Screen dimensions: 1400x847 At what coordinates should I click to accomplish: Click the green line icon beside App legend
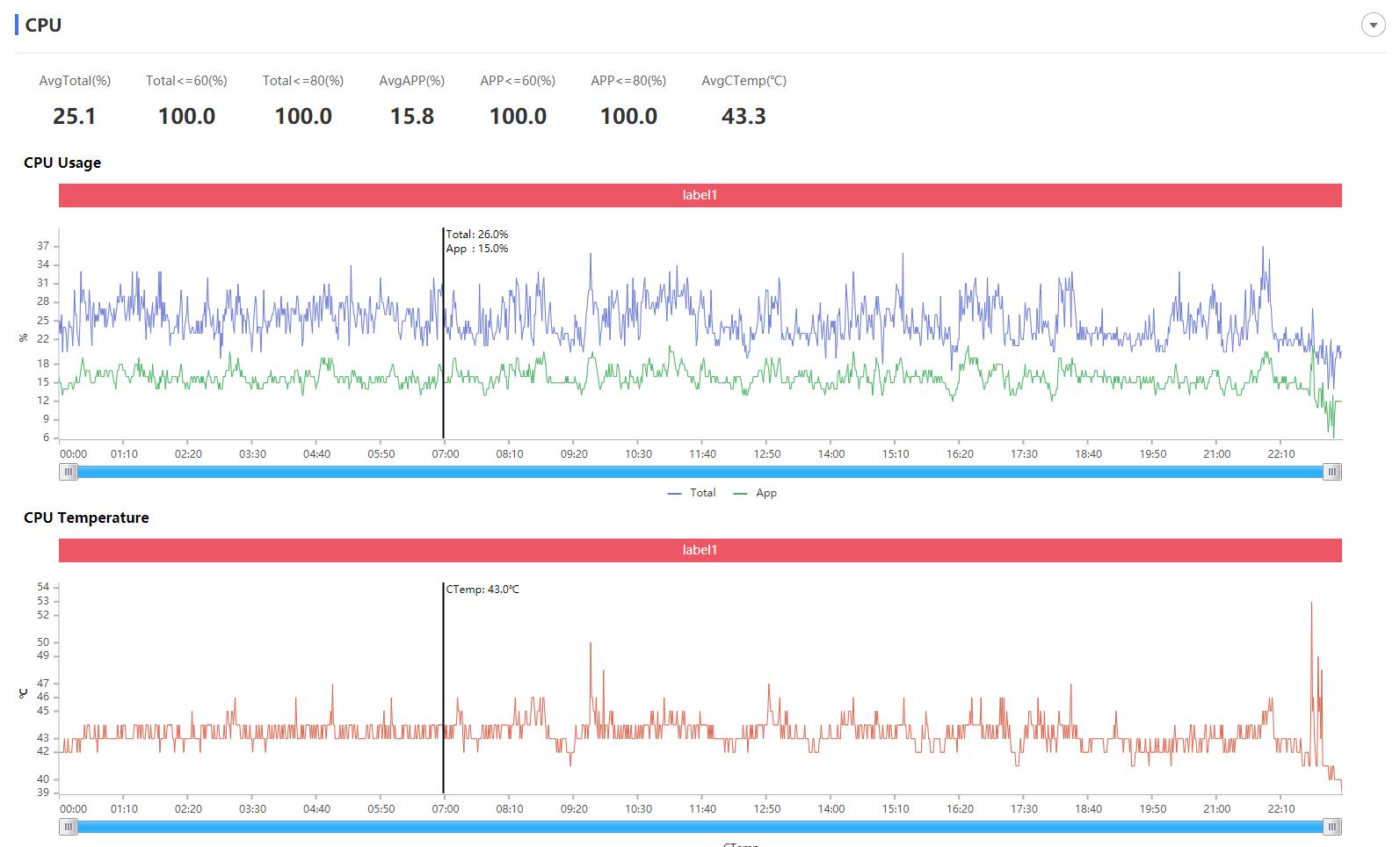point(740,494)
